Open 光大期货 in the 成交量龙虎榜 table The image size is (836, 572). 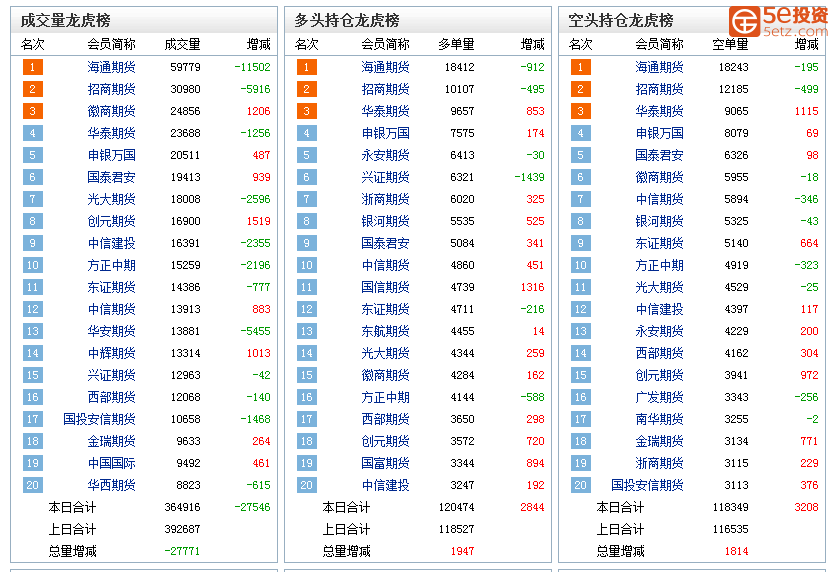pos(111,199)
